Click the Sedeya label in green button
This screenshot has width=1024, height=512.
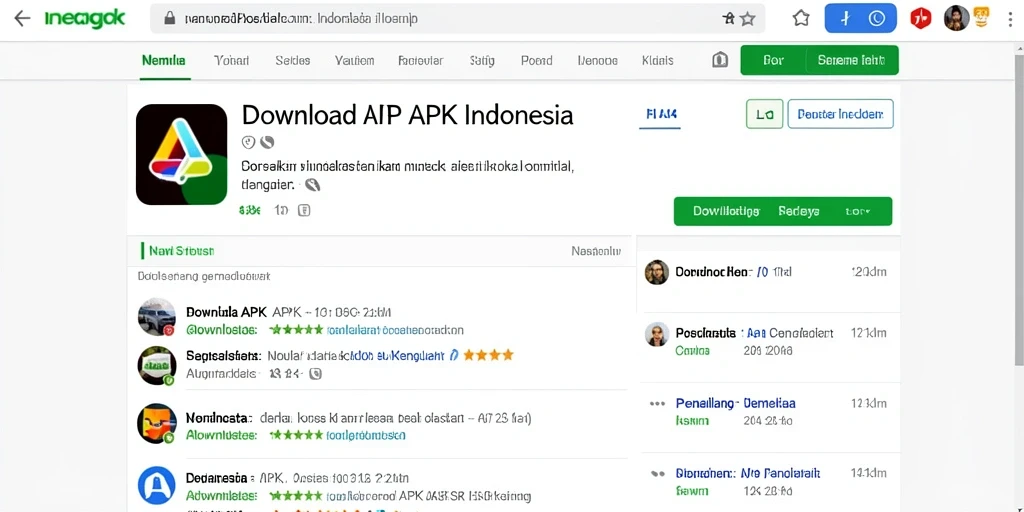coord(799,212)
